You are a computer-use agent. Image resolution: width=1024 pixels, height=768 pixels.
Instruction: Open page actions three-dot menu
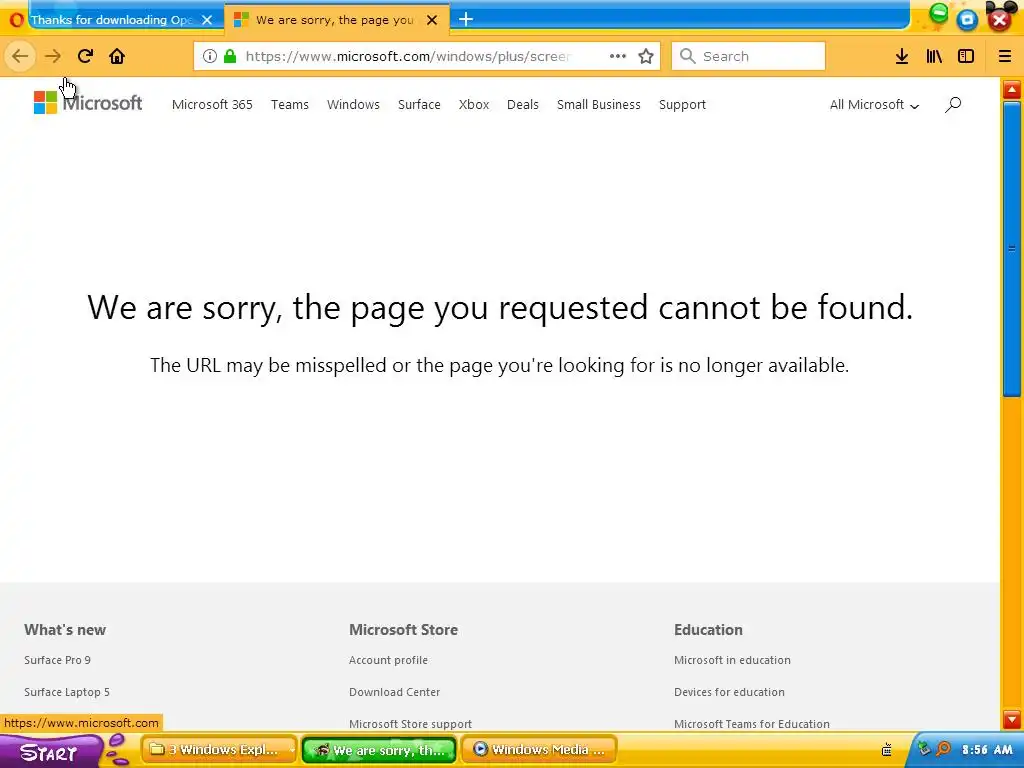coord(618,56)
